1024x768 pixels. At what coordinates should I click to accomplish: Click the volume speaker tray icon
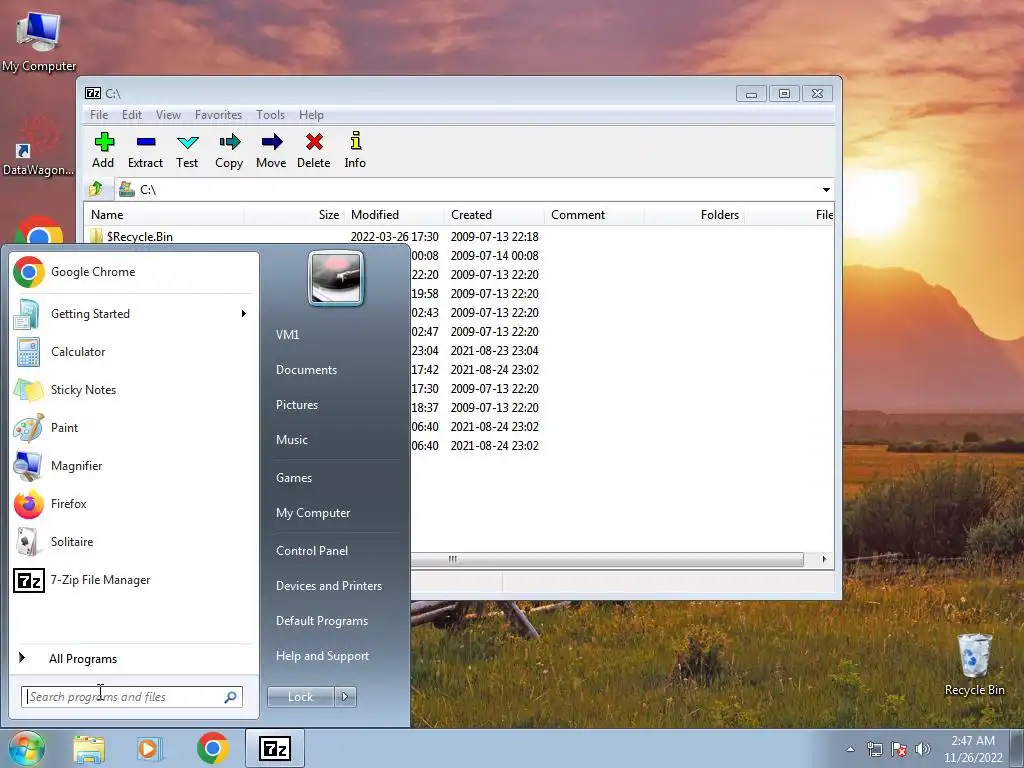pyautogui.click(x=923, y=749)
